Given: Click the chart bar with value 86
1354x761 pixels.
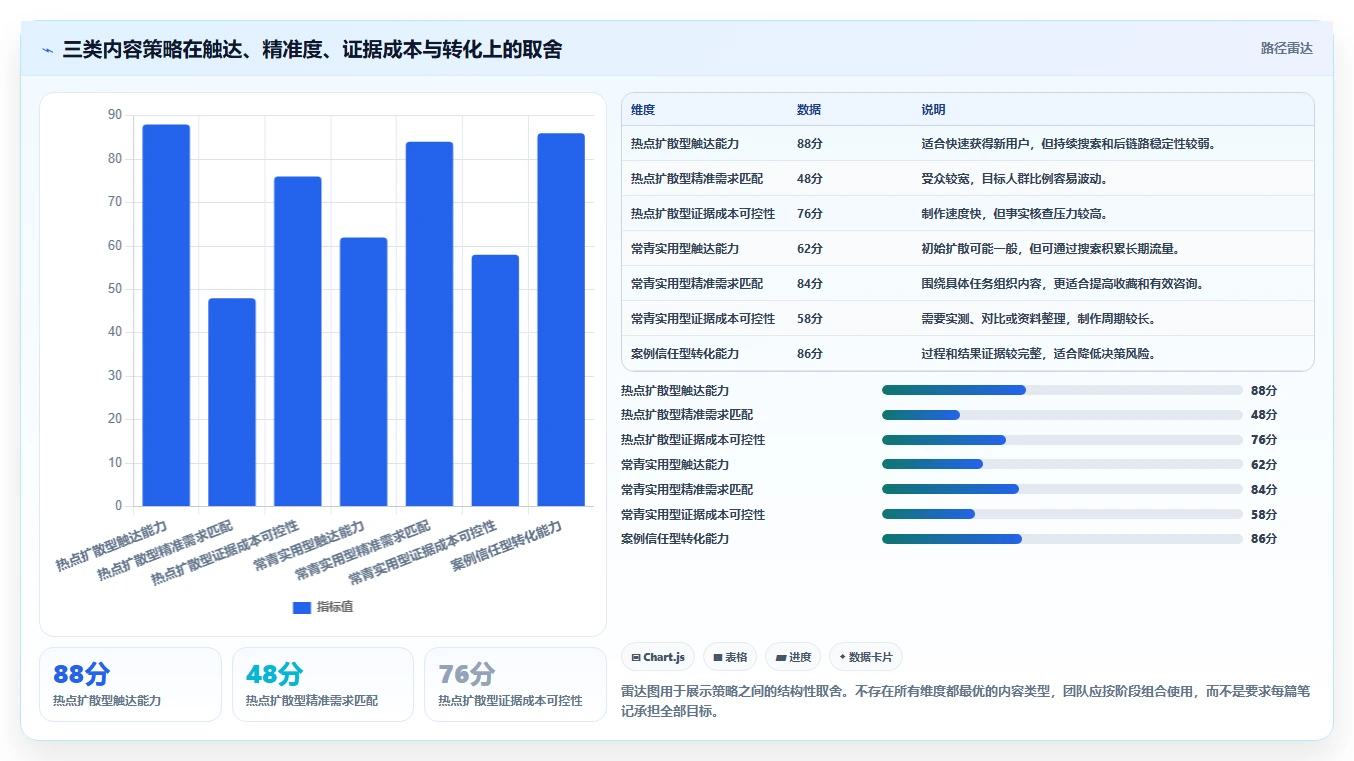Looking at the screenshot, I should pos(561,320).
